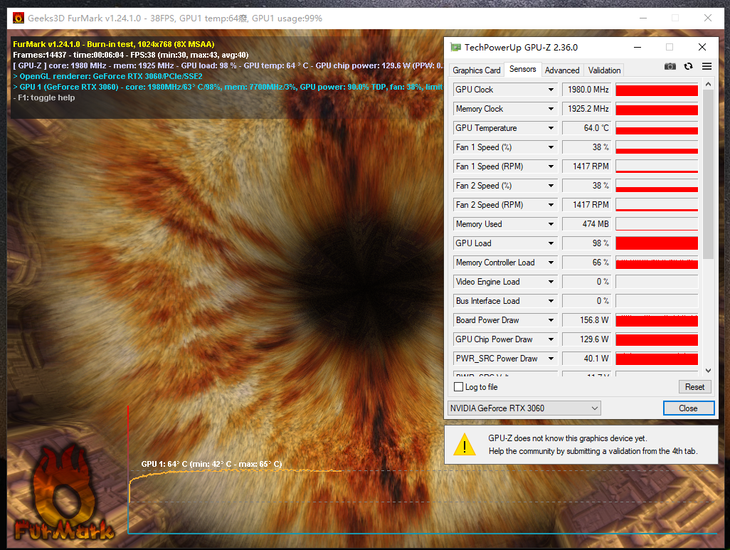The image size is (730, 550).
Task: Click the FurMark flame logo
Action: 63,494
